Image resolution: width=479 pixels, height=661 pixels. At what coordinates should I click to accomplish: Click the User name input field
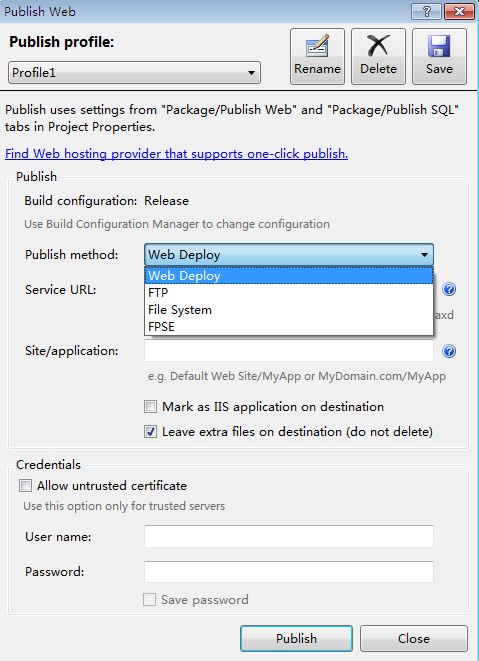[289, 536]
